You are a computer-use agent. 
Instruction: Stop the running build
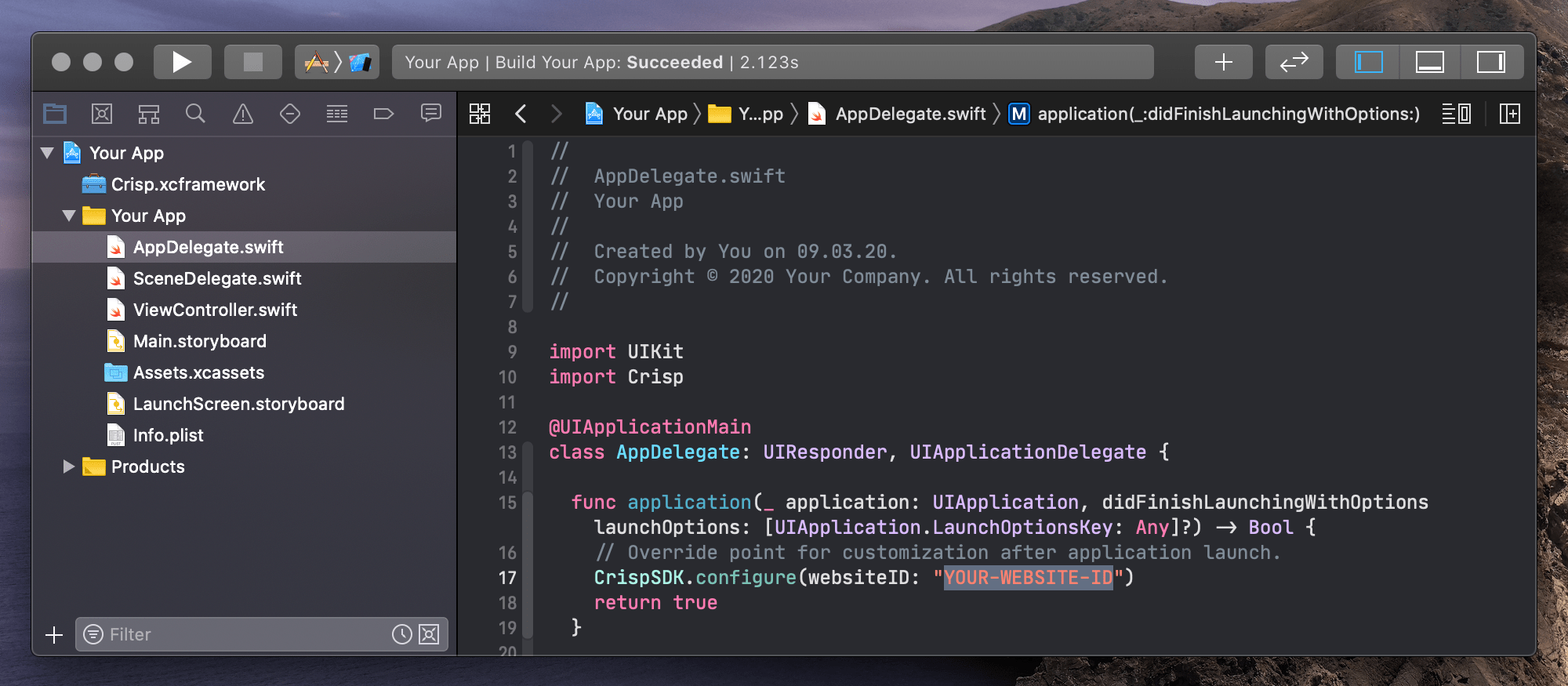pyautogui.click(x=252, y=62)
